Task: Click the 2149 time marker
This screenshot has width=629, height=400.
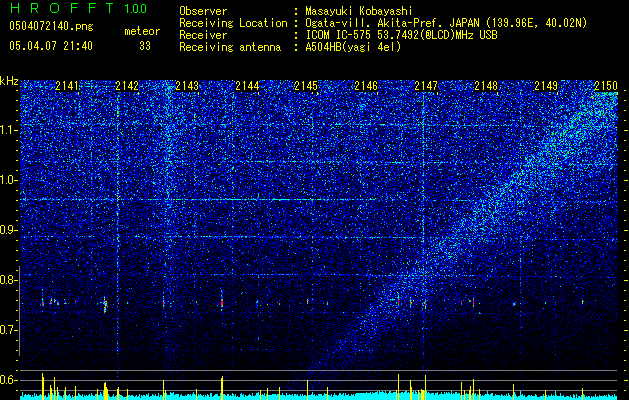Action: [546, 86]
